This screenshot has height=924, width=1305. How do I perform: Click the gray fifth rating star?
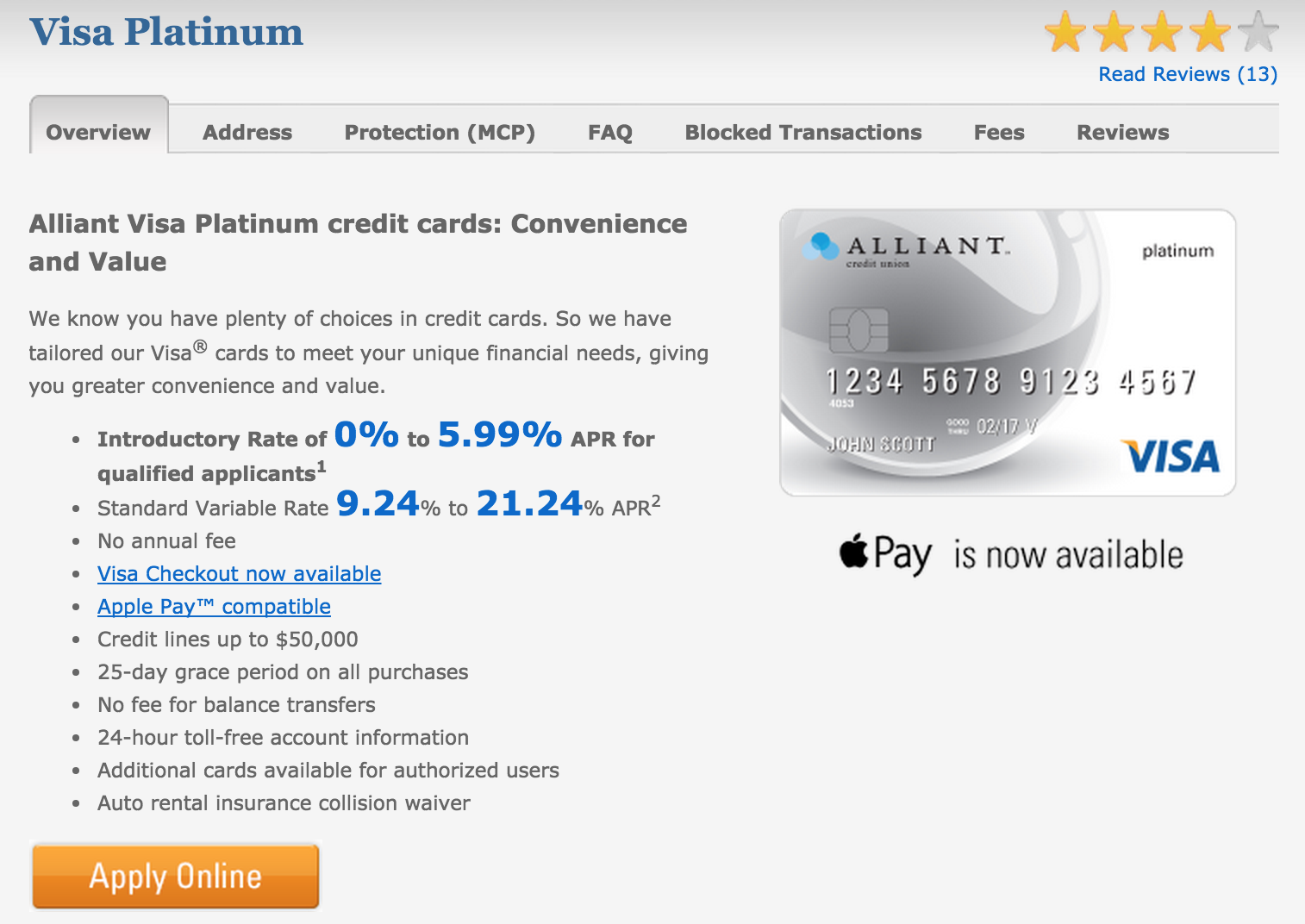pos(1258,32)
